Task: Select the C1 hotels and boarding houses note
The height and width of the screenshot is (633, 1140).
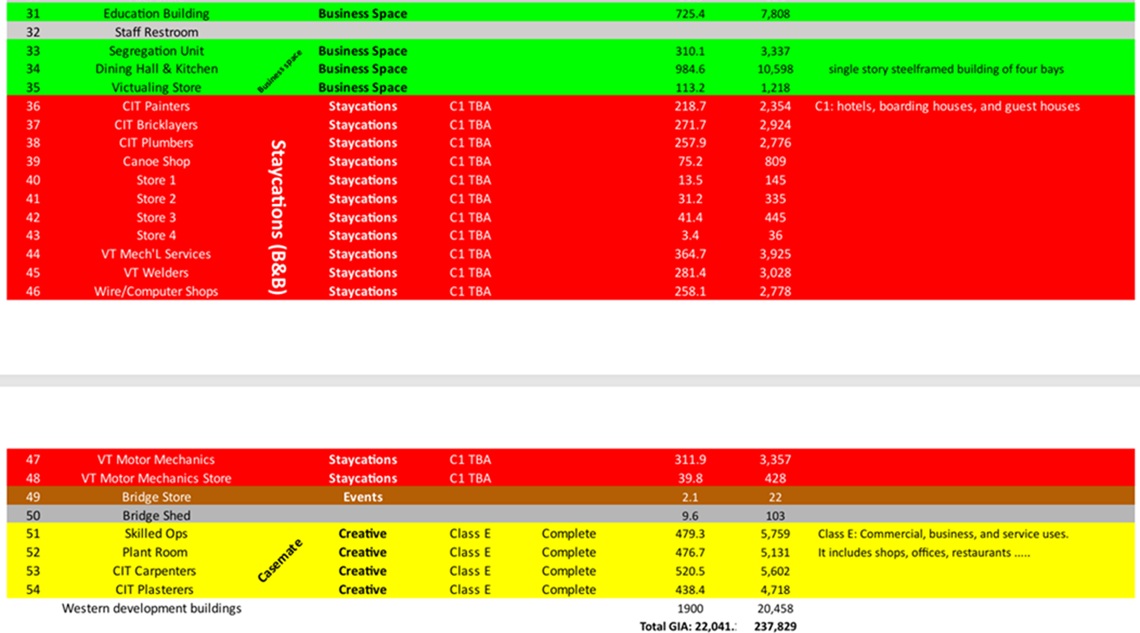Action: (947, 106)
